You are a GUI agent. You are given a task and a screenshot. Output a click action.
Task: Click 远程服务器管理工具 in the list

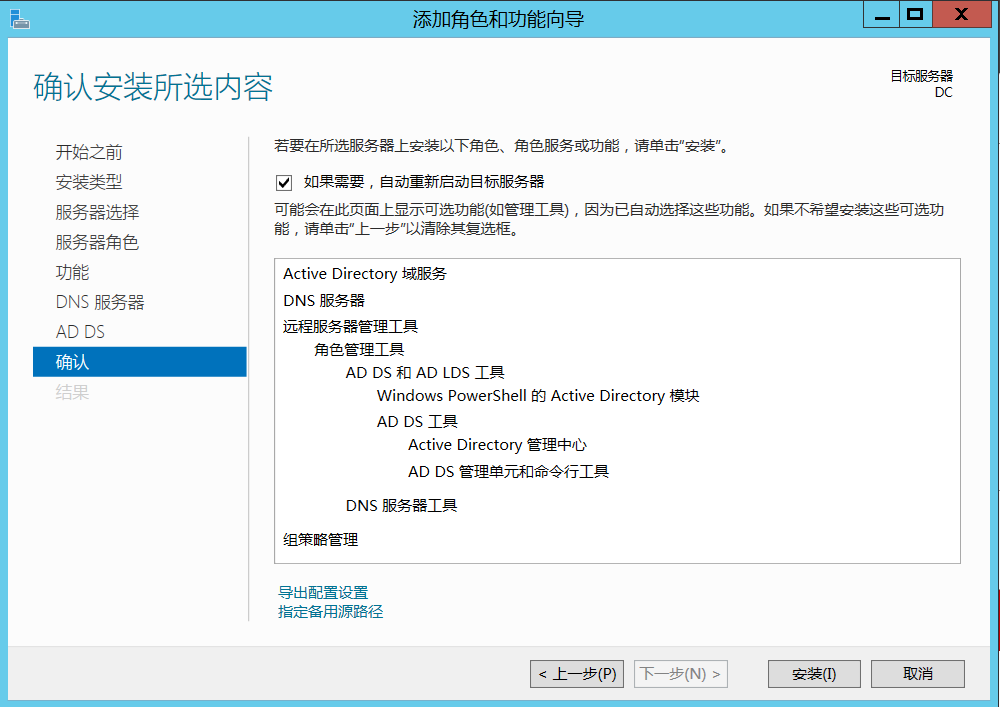(x=350, y=326)
